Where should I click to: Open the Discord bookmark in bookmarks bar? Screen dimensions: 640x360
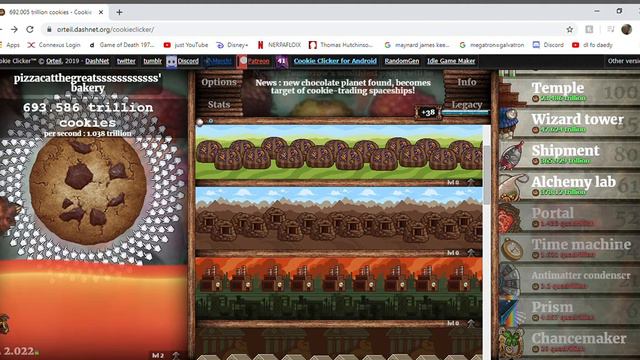point(548,45)
